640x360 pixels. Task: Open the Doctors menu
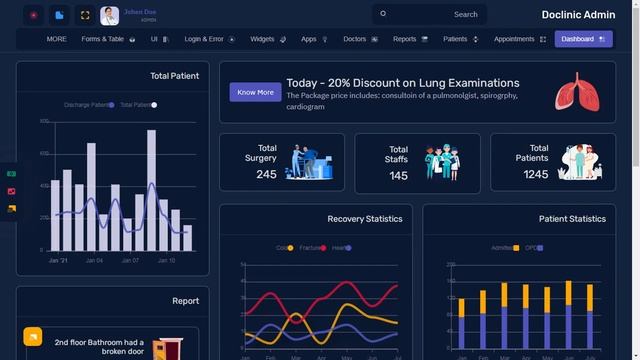click(354, 39)
